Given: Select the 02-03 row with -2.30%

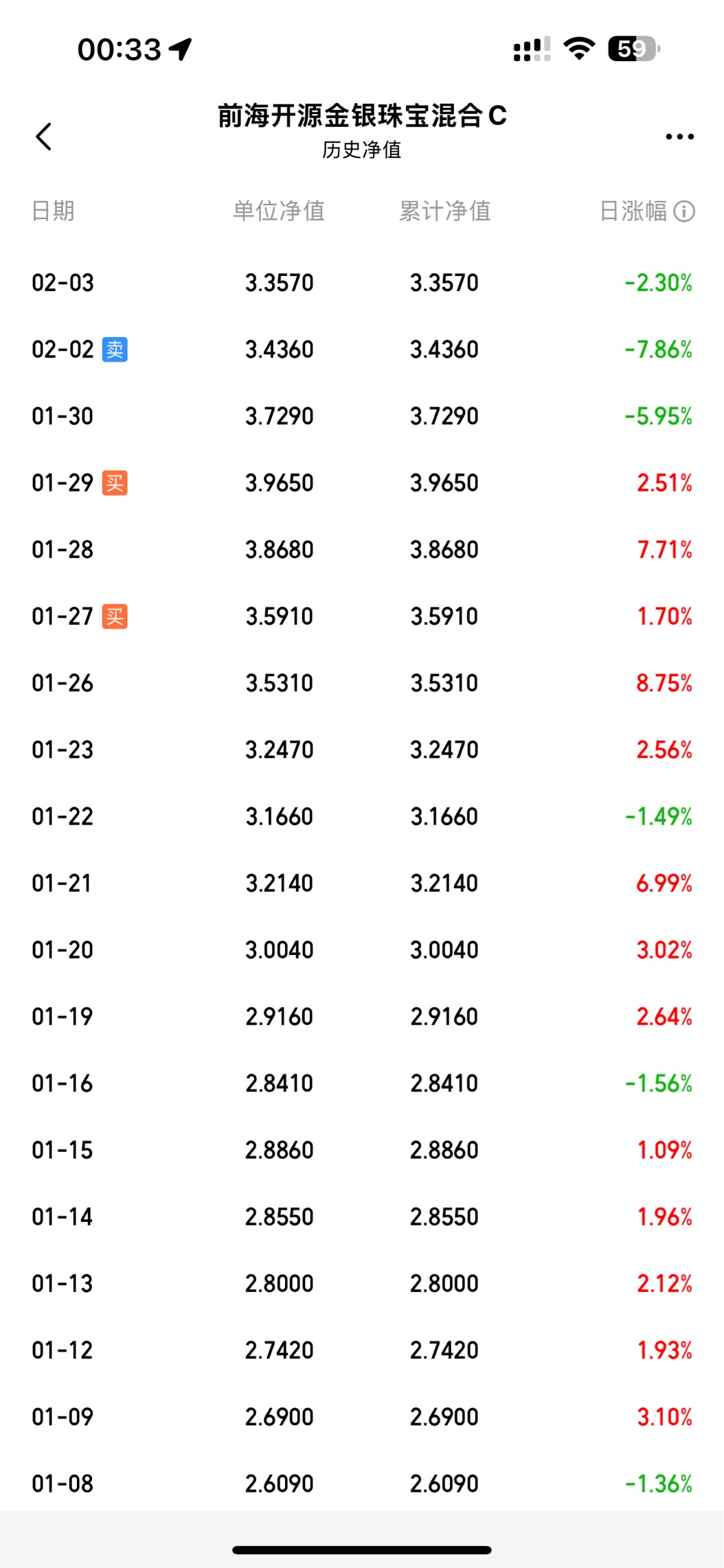Looking at the screenshot, I should pos(362,283).
